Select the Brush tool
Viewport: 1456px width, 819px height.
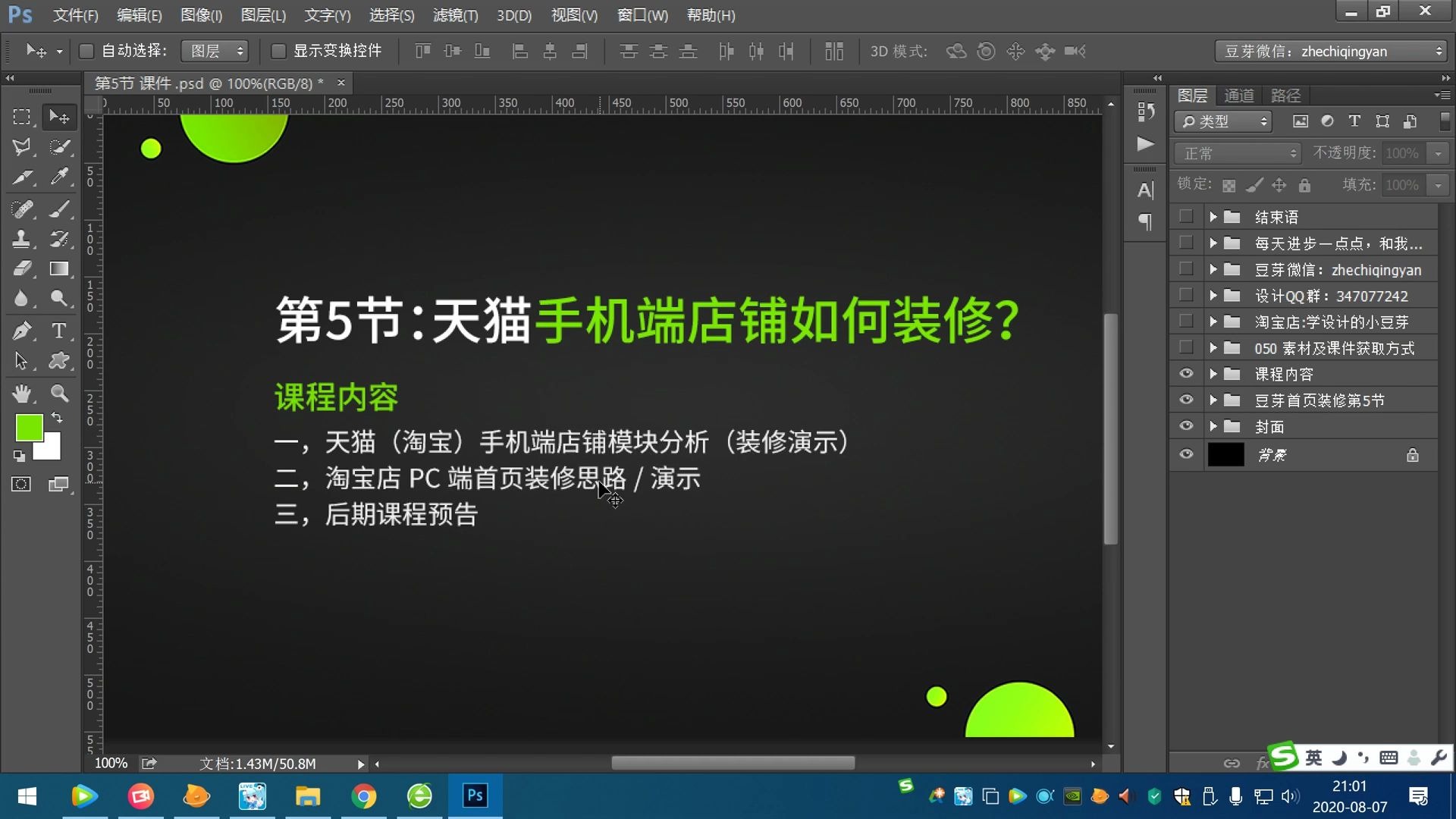(58, 209)
